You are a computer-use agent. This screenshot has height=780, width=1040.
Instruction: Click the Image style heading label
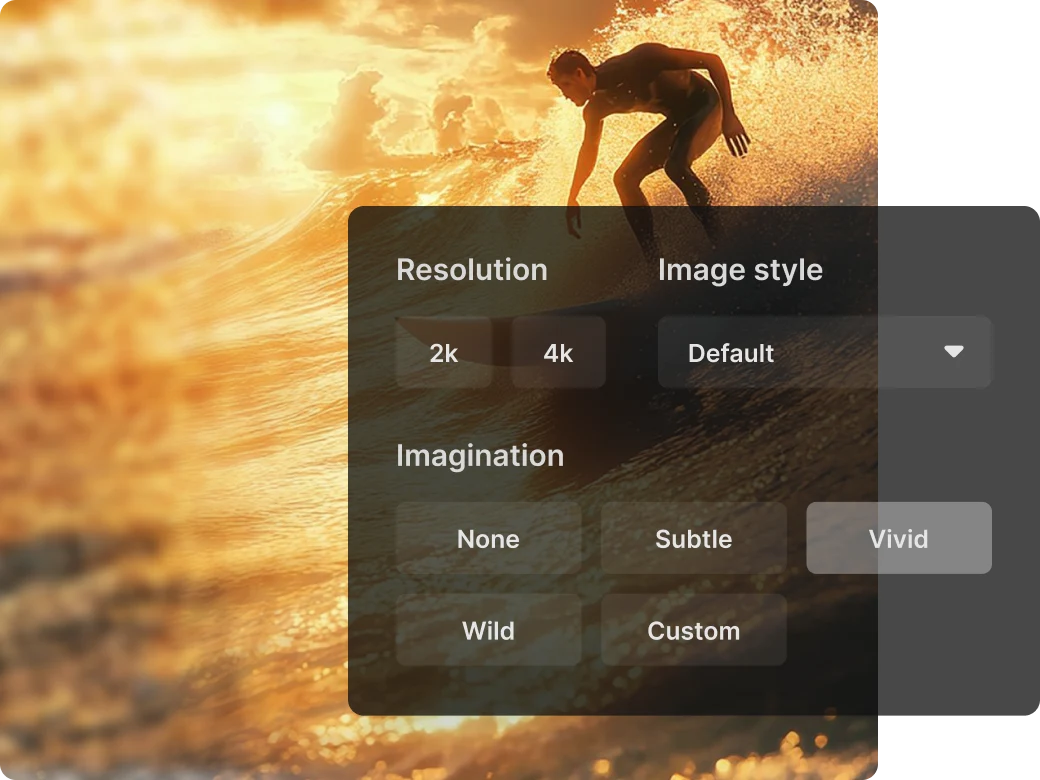pos(740,270)
